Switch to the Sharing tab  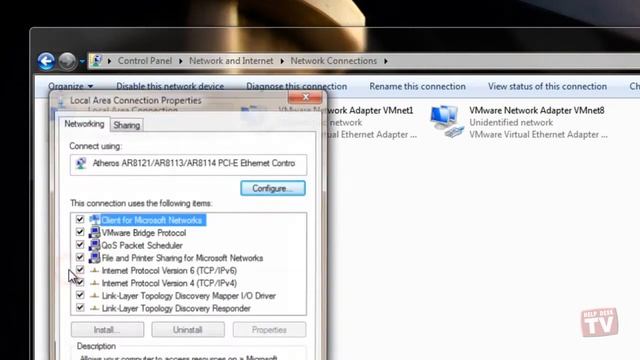127,125
